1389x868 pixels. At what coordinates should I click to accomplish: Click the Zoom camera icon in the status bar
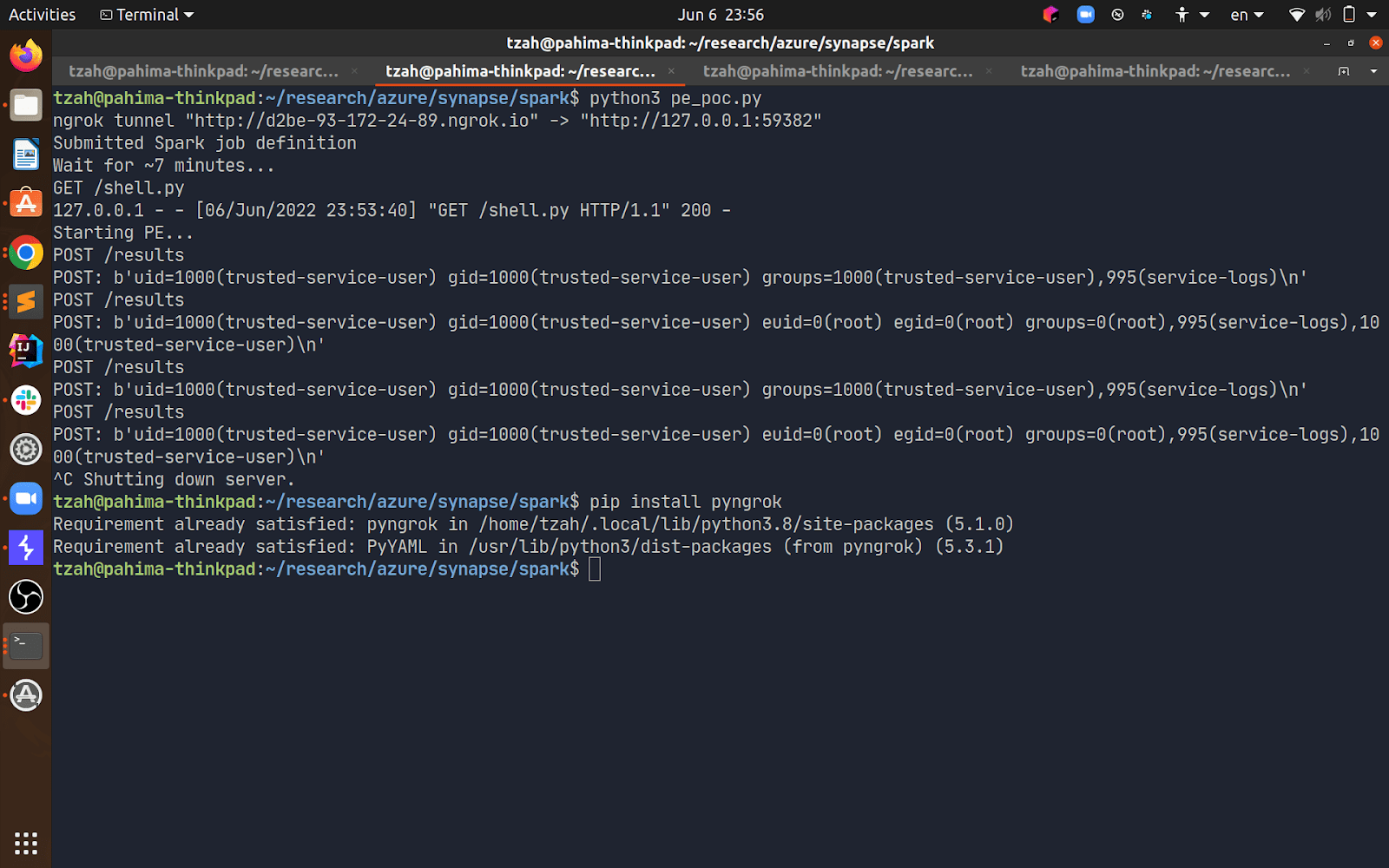pyautogui.click(x=1085, y=15)
